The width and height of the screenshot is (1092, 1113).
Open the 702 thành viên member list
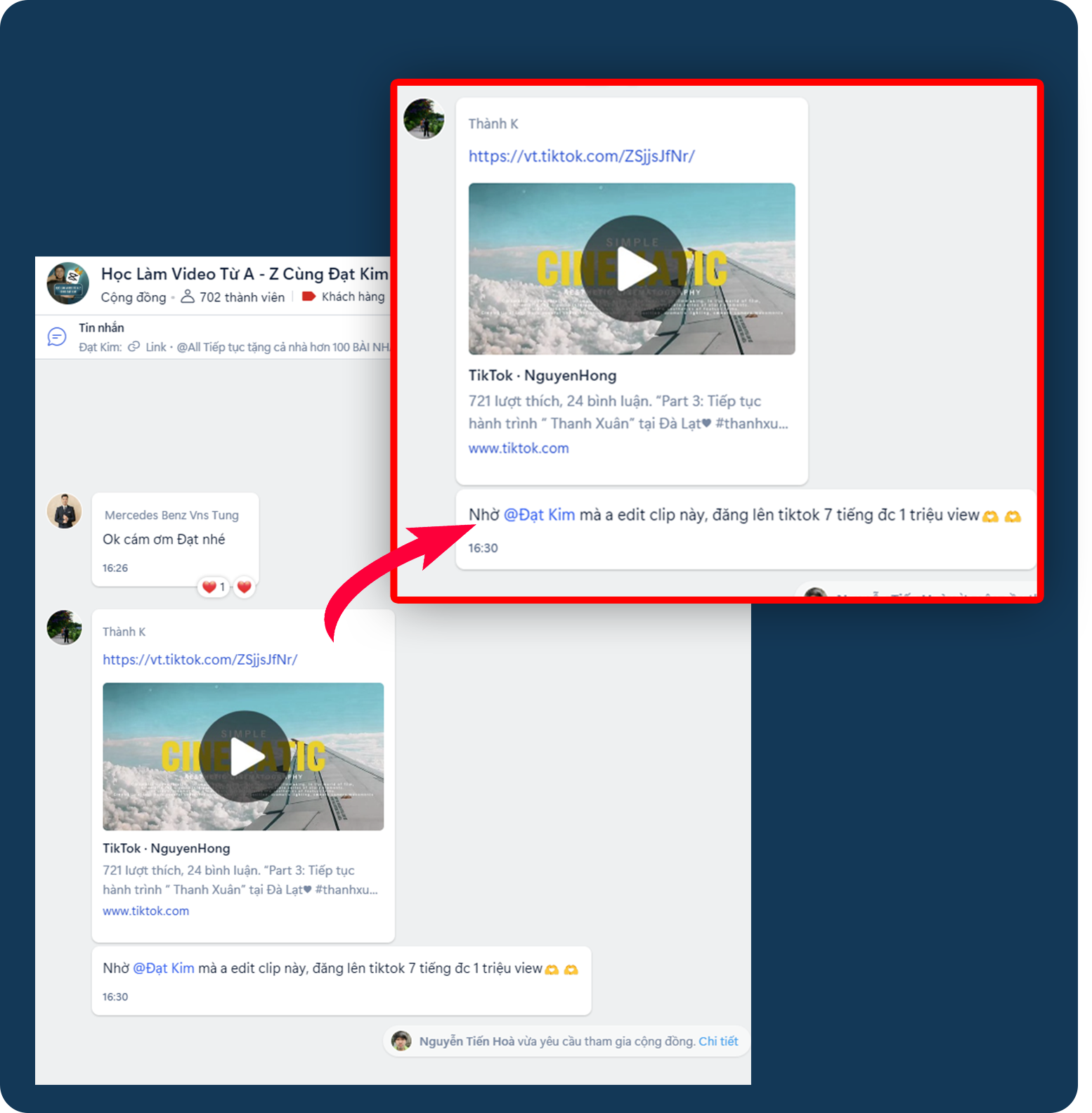[233, 297]
